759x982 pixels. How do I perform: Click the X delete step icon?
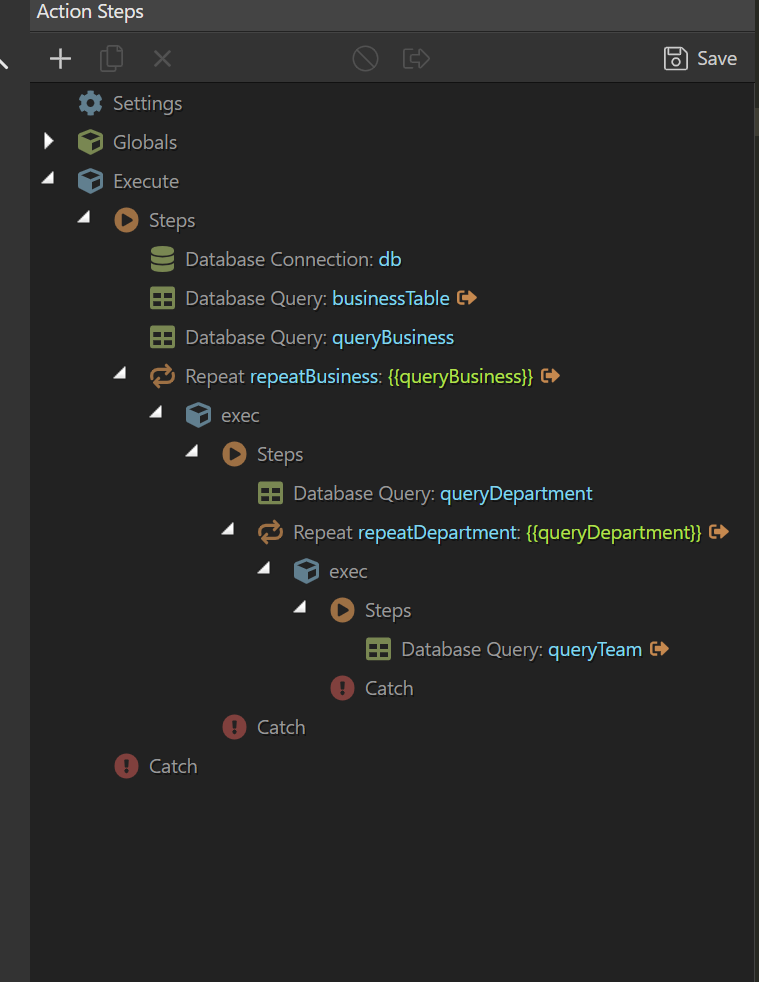click(162, 59)
